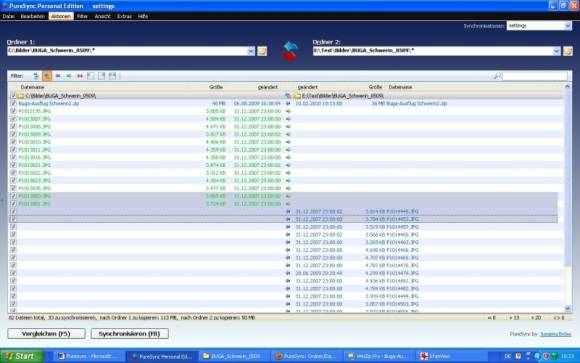Image resolution: width=580 pixels, height=363 pixels.
Task: Open the Ordner 2 path dropdown
Action: pyautogui.click(x=556, y=51)
